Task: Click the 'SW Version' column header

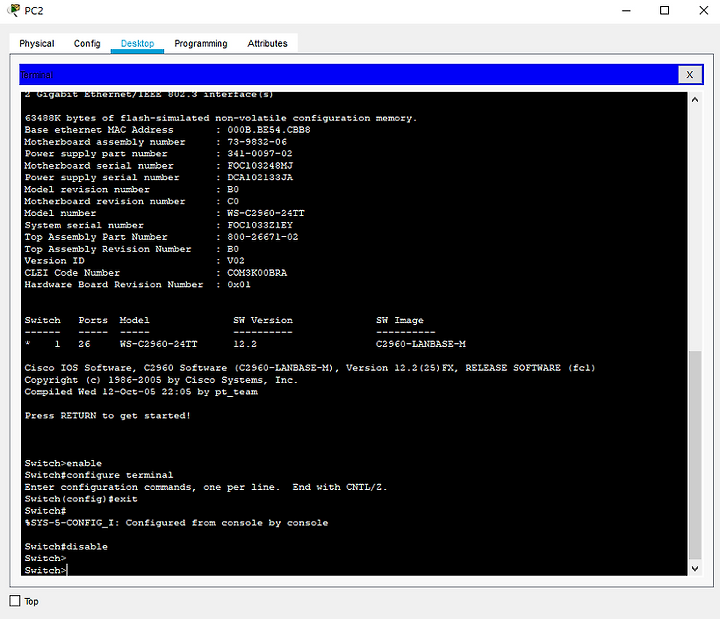Action: [x=263, y=320]
